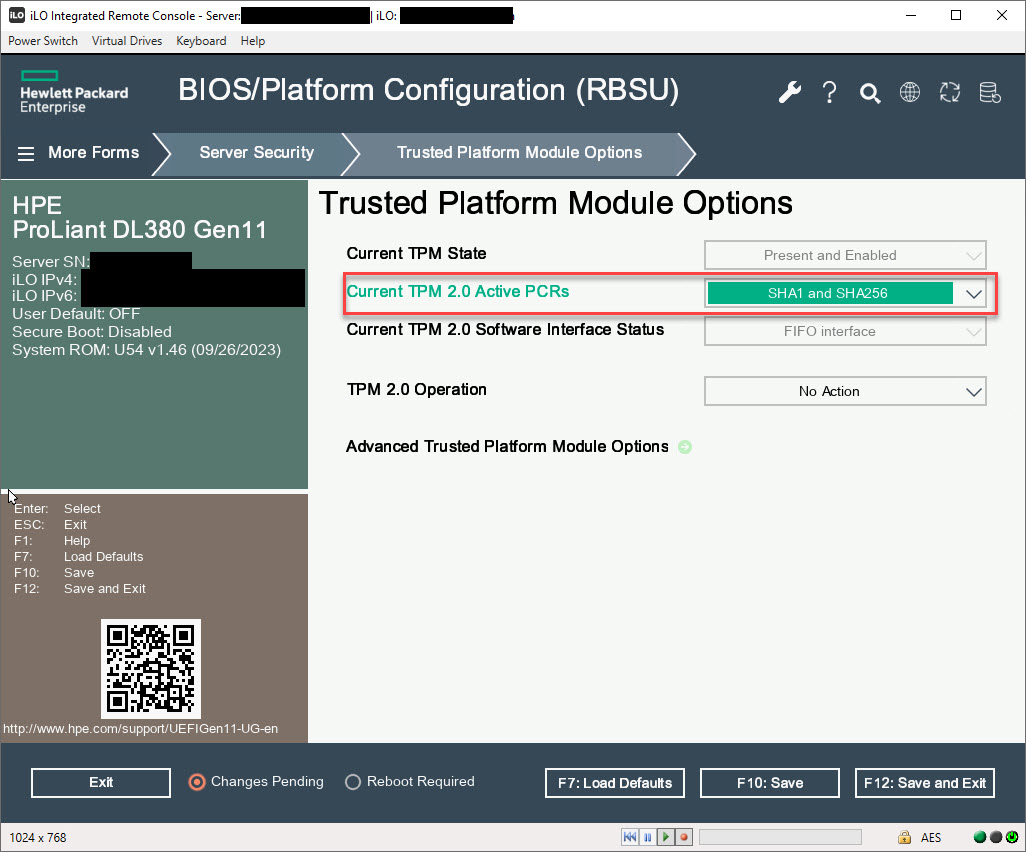Click the green arrow beside Advanced TPM Options

pos(685,447)
